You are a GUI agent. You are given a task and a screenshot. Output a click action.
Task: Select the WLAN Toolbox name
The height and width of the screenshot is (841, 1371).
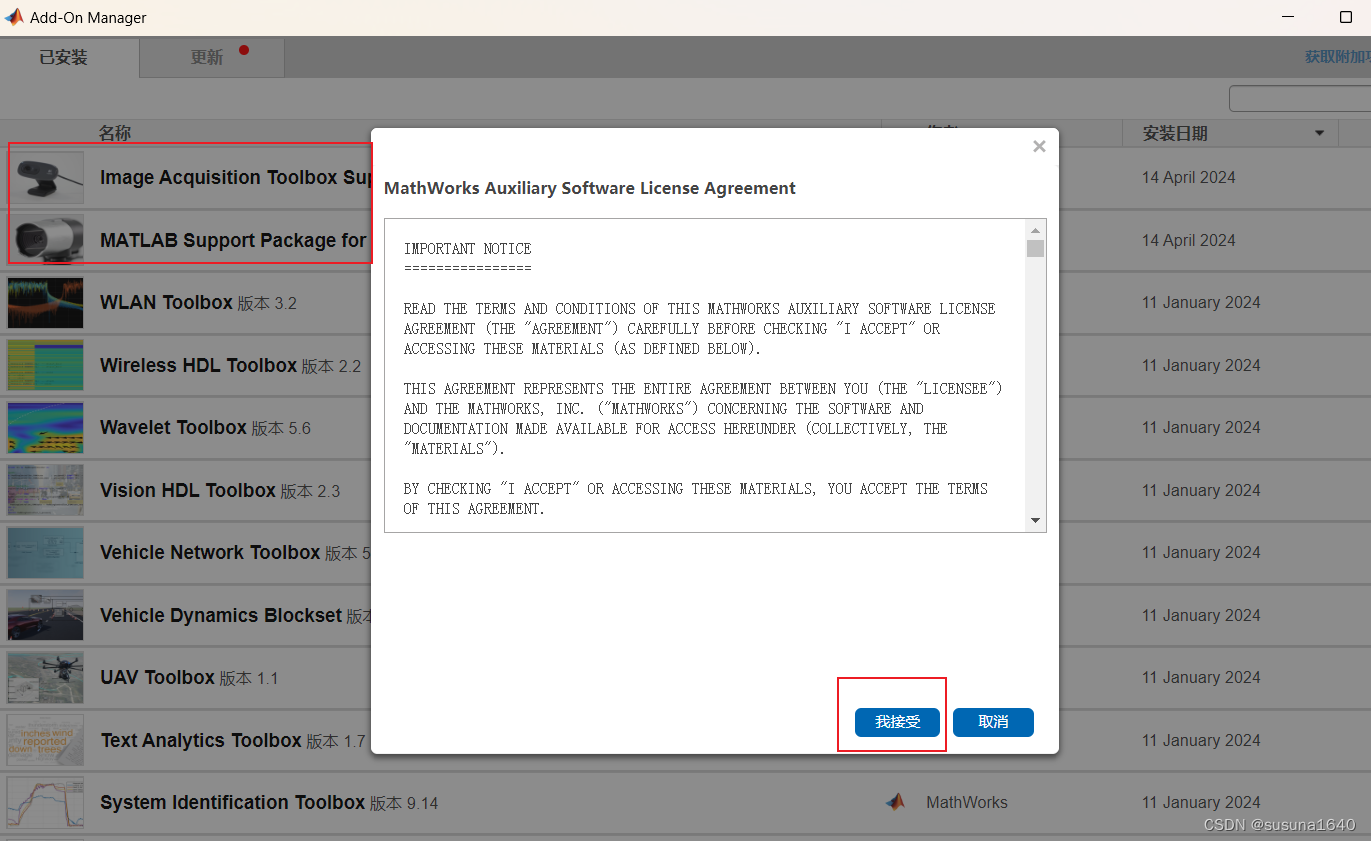[x=166, y=302]
